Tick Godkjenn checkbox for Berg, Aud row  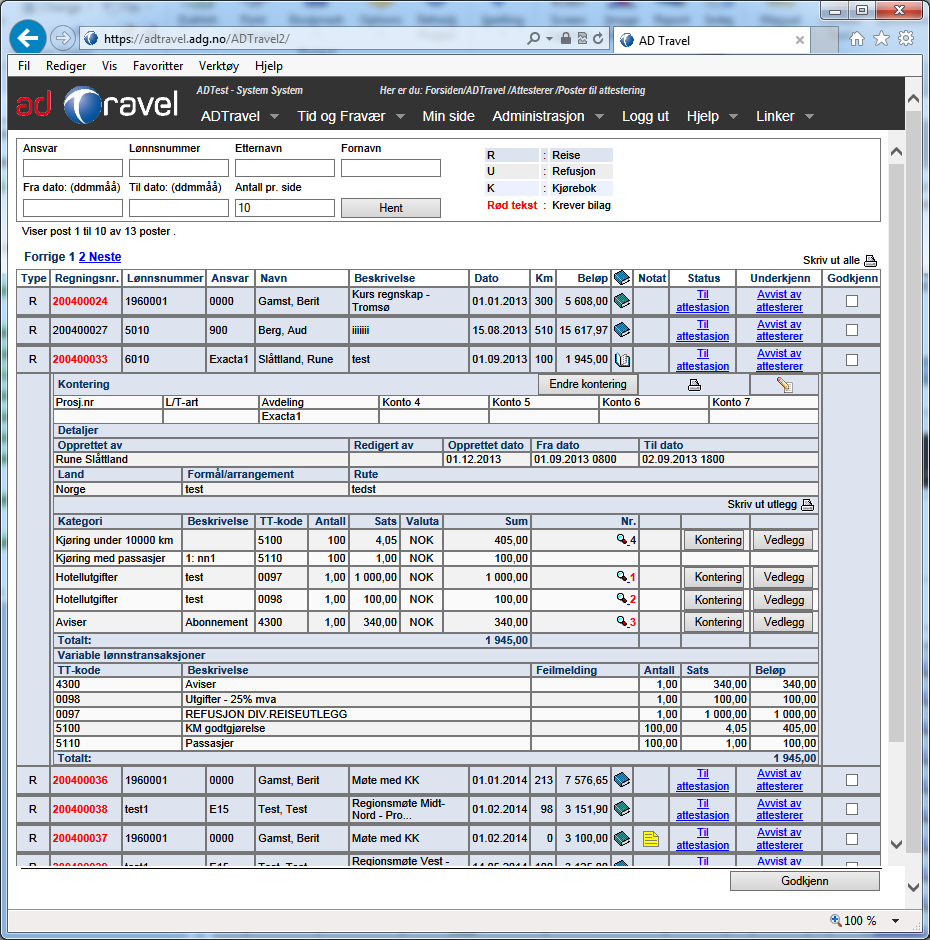click(852, 330)
